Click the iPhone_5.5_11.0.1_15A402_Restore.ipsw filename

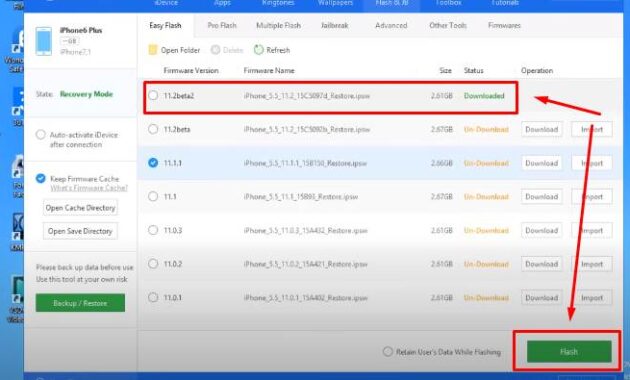(x=305, y=298)
